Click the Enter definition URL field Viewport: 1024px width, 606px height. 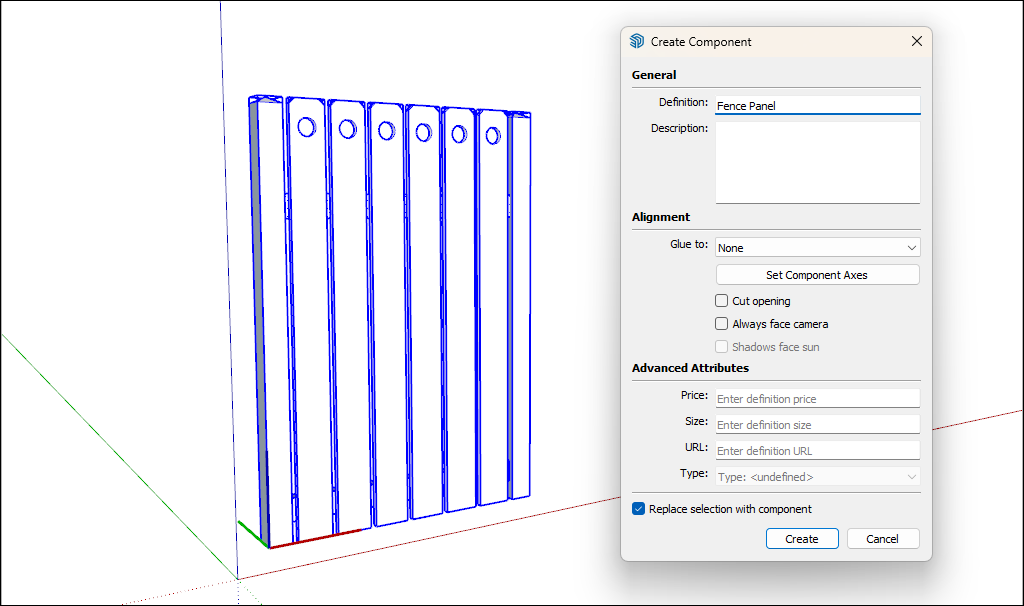pos(817,450)
